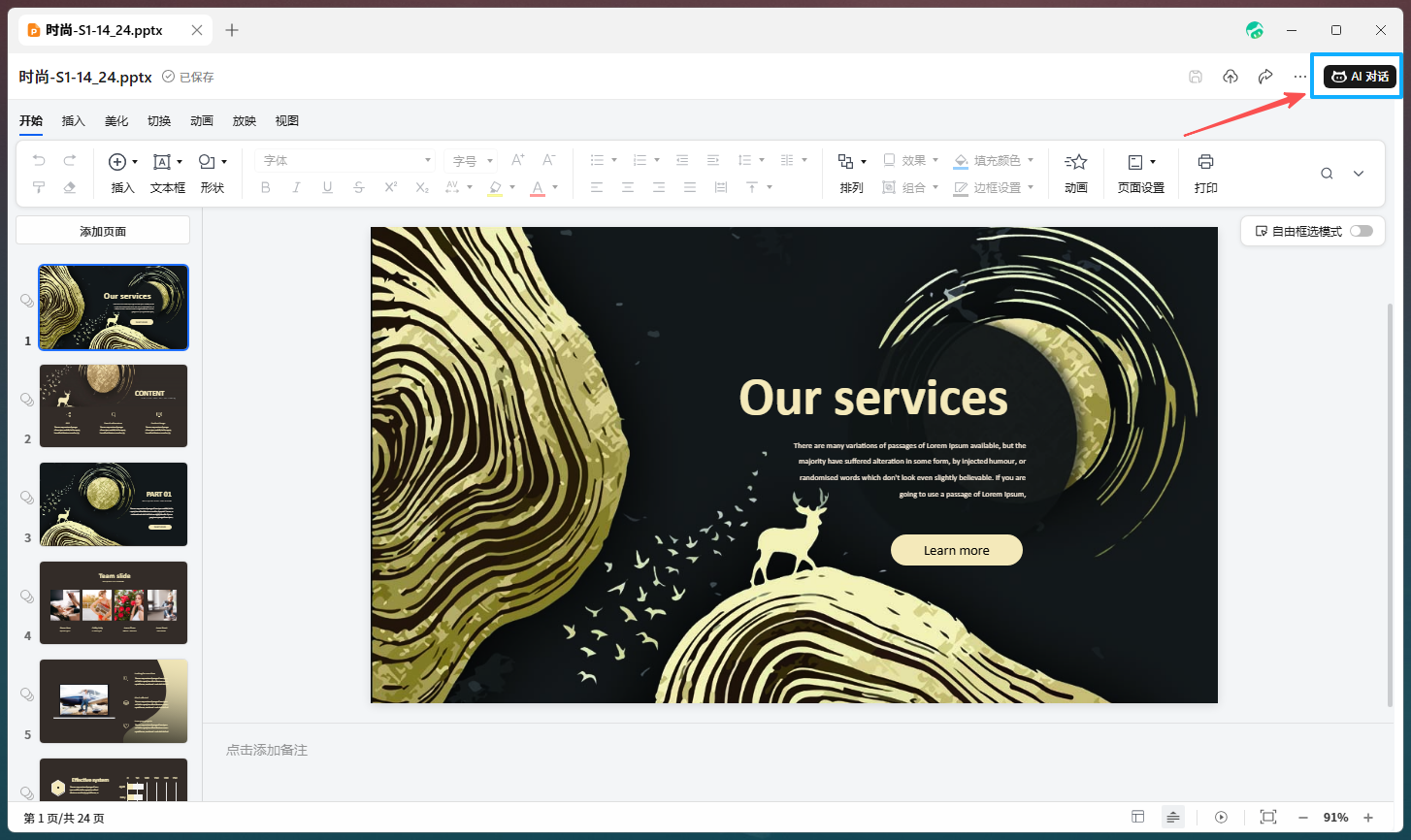Click the undo arrow icon
This screenshot has width=1411, height=840.
[39, 160]
